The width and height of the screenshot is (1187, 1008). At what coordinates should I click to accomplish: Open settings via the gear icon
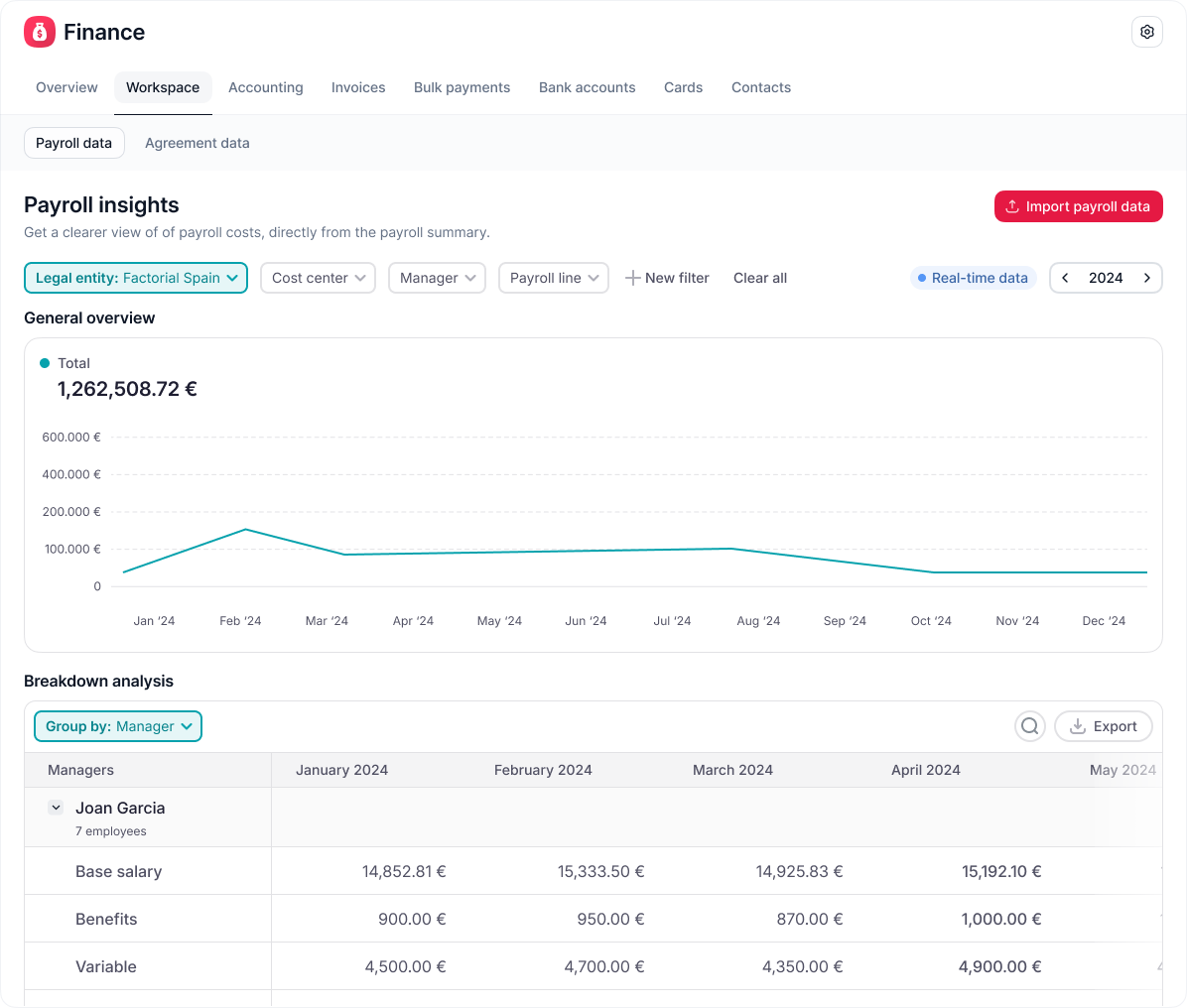tap(1147, 32)
